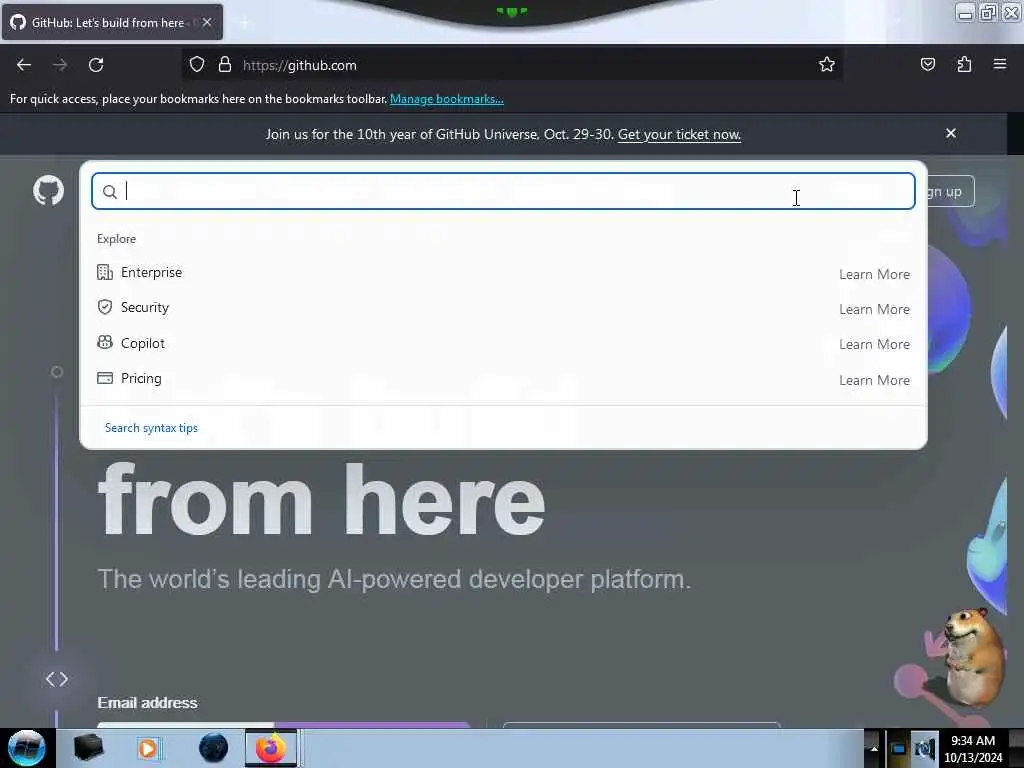Click the code brackets icon on the page
The height and width of the screenshot is (768, 1024).
click(57, 679)
